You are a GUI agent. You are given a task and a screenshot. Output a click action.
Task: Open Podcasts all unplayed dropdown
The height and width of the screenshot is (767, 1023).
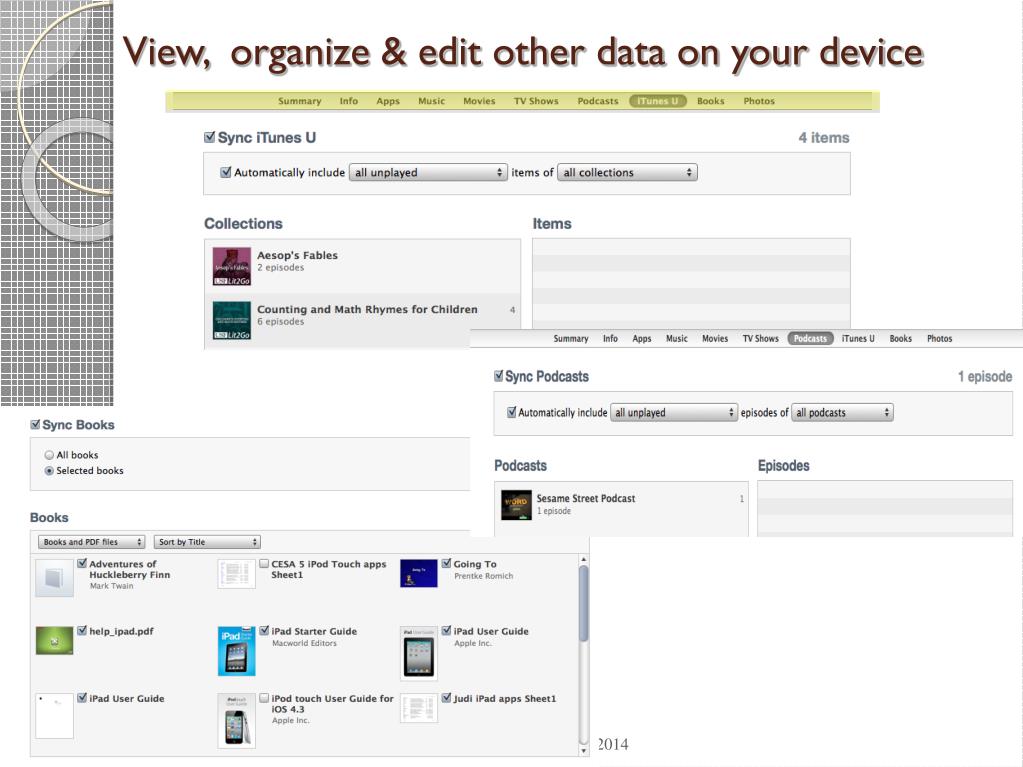673,412
